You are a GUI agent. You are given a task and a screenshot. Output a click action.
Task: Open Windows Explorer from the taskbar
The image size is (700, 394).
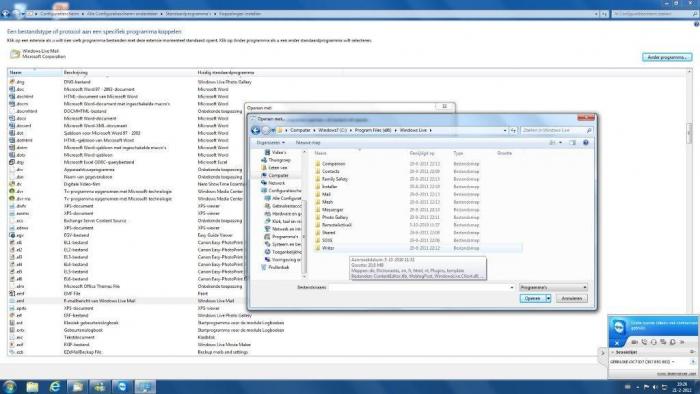click(x=32, y=386)
